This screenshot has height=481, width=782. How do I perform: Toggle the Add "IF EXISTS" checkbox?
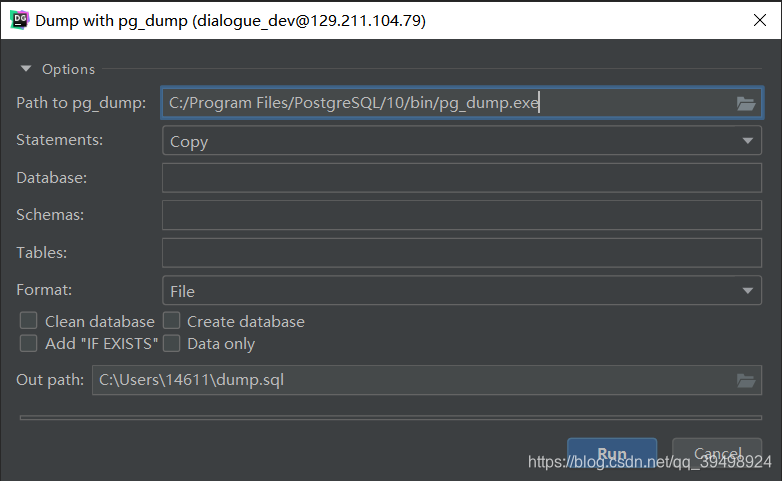pyautogui.click(x=28, y=343)
